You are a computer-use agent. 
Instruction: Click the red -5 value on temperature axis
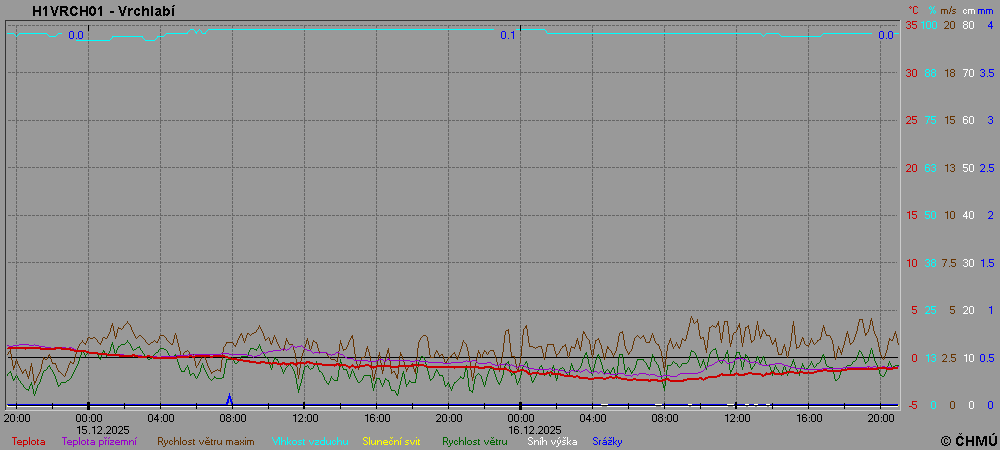click(x=911, y=405)
